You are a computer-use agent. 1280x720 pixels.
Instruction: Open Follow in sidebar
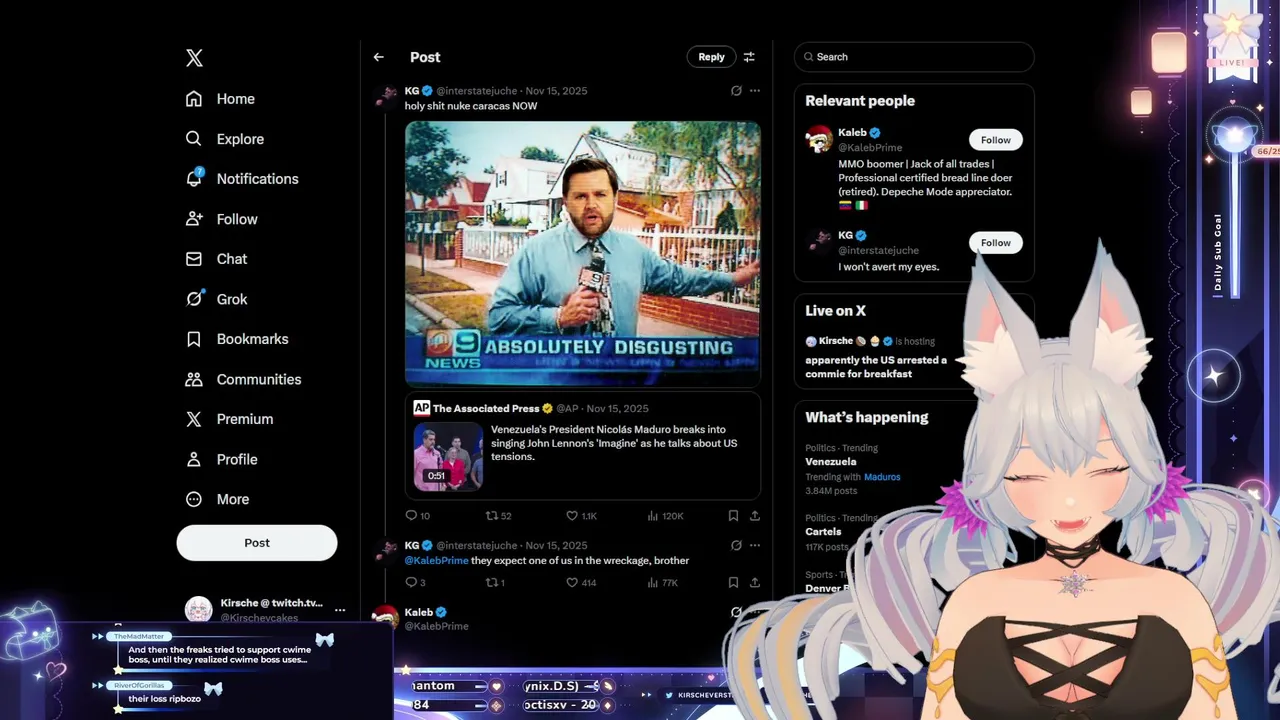(x=221, y=219)
